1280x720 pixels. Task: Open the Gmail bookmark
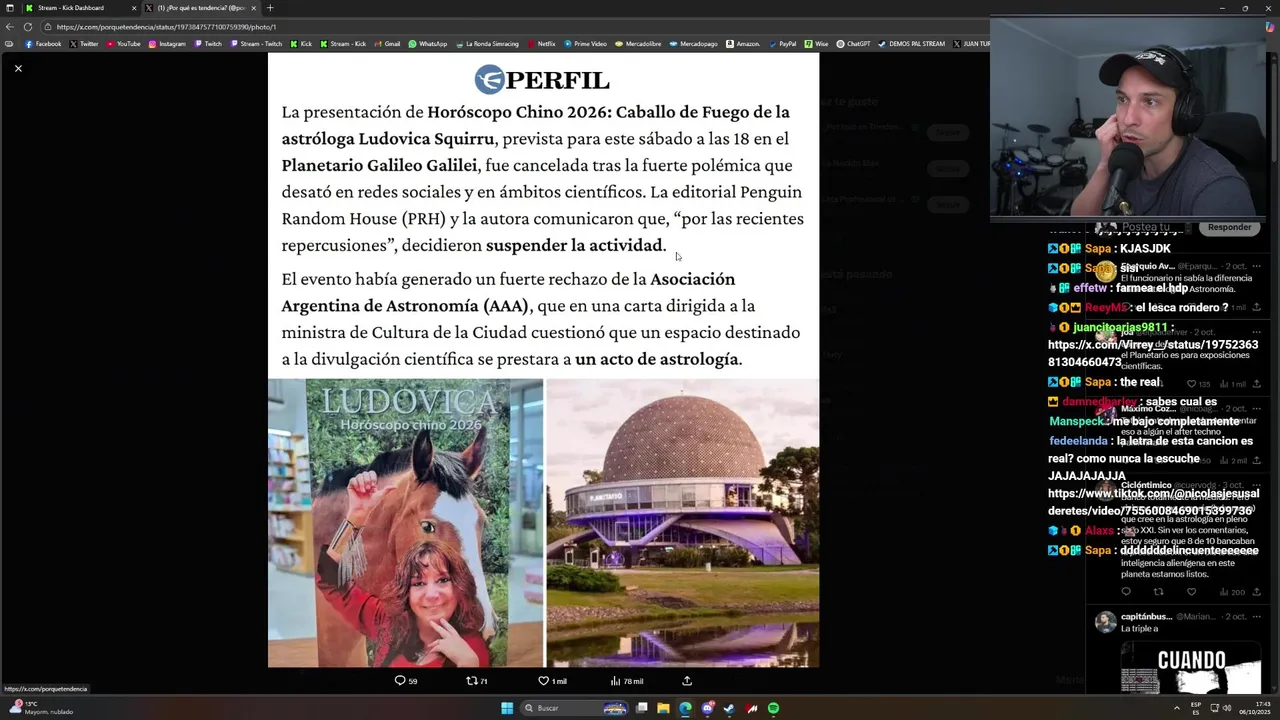[x=387, y=44]
